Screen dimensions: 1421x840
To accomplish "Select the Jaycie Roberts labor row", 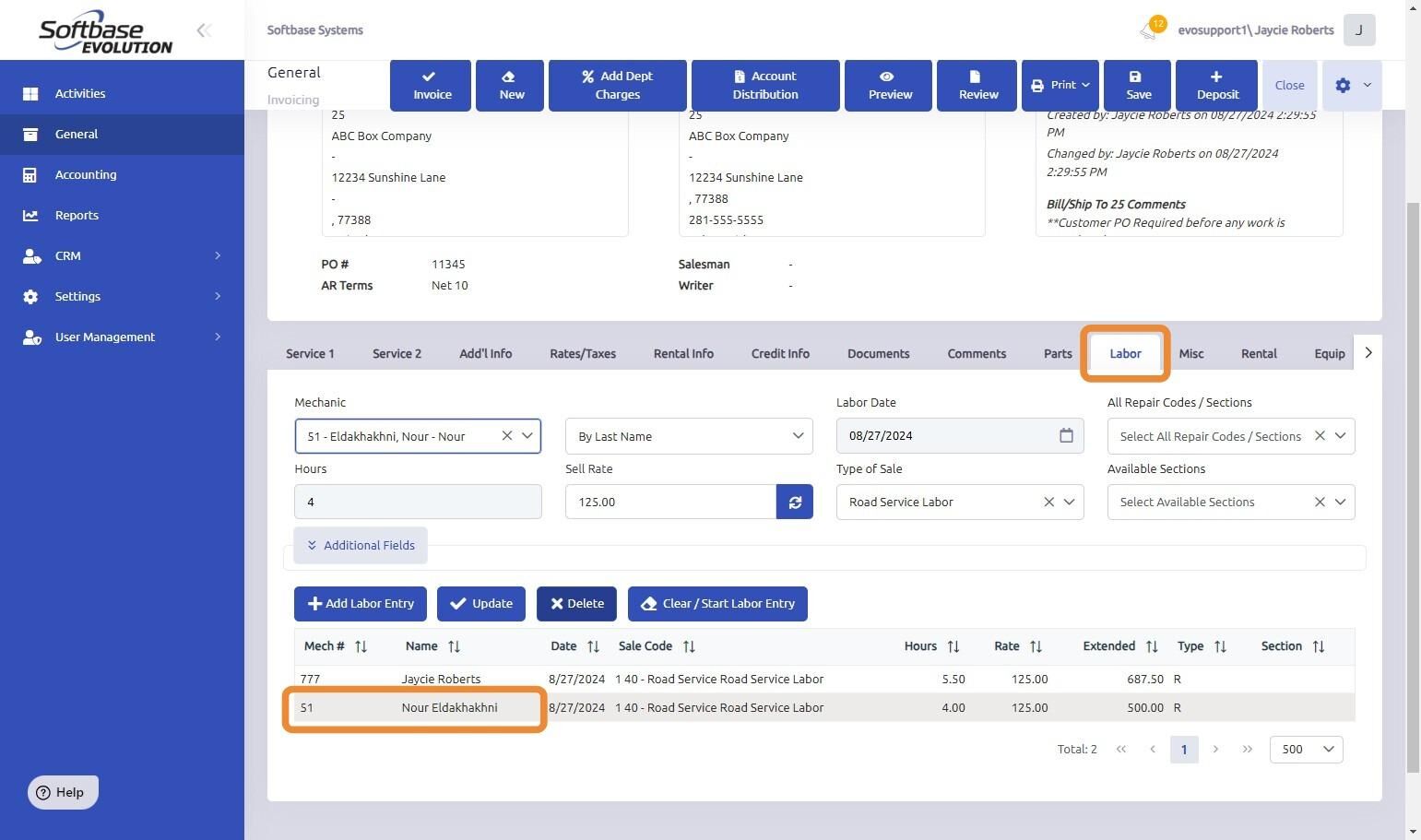I will click(824, 679).
